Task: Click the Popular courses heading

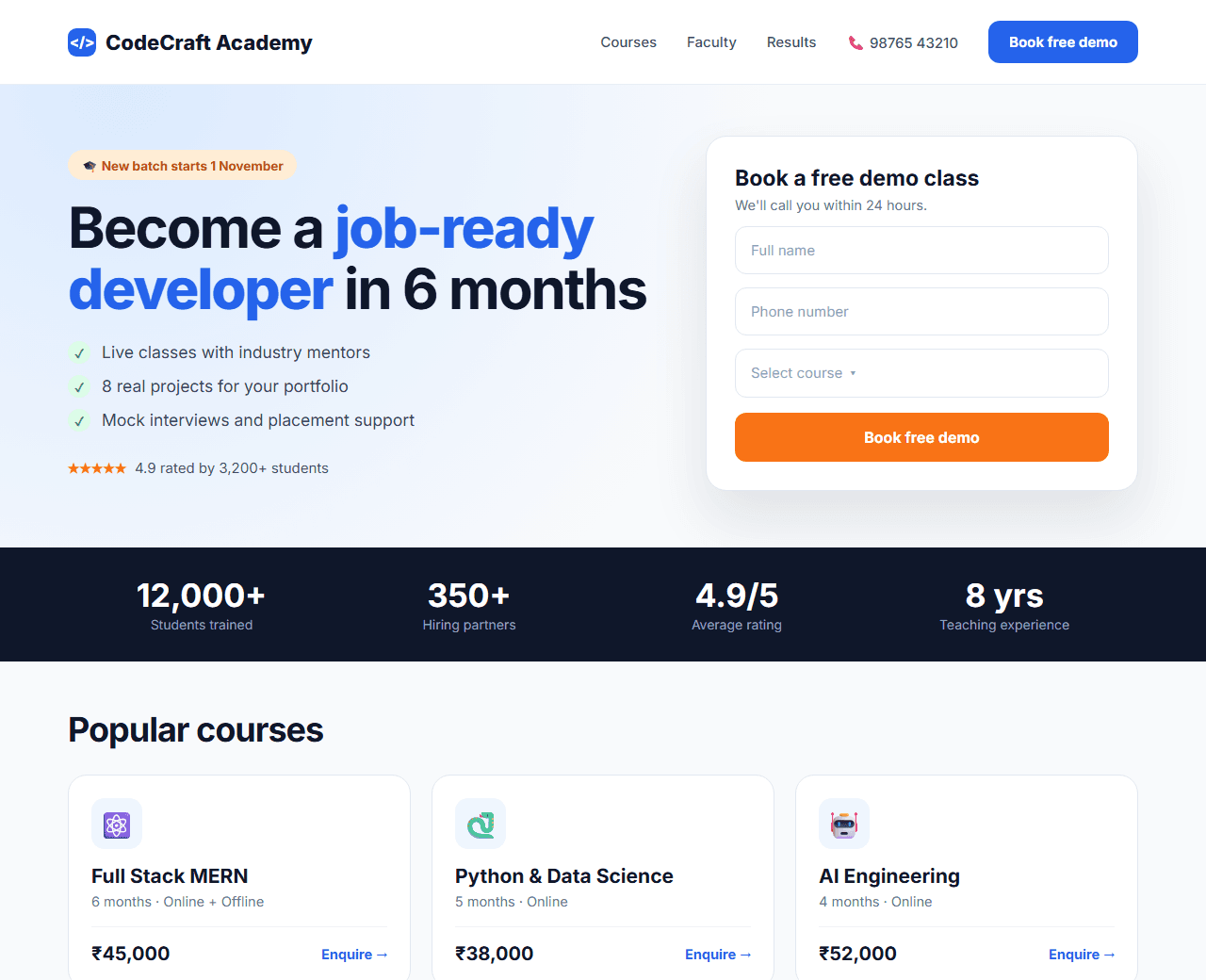Action: pos(196,730)
